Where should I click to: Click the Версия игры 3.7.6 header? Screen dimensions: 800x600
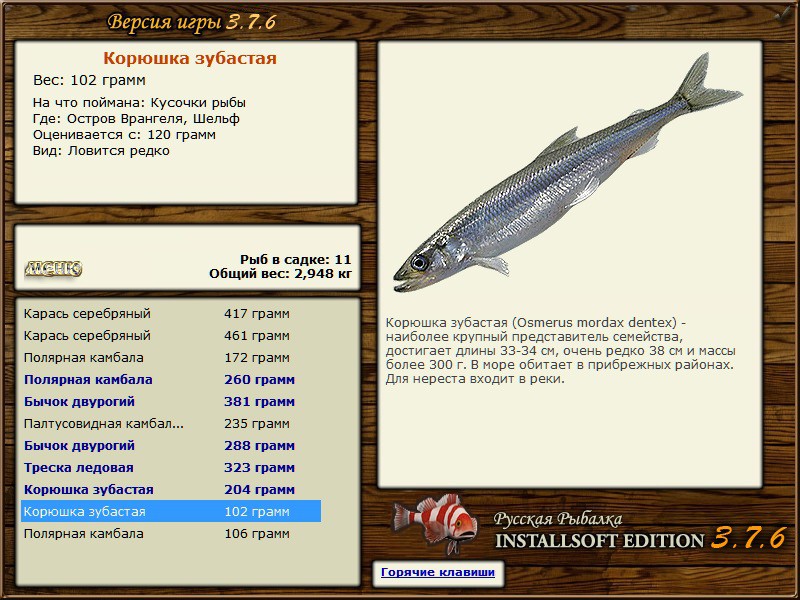192,22
